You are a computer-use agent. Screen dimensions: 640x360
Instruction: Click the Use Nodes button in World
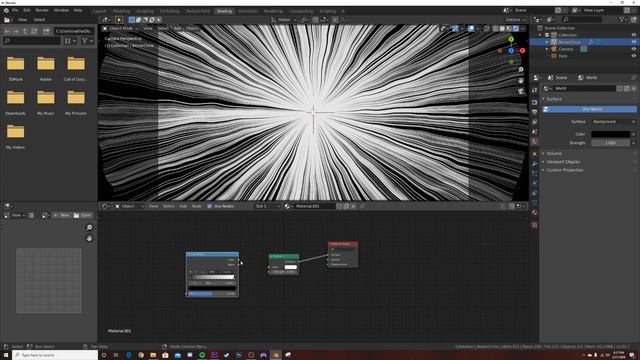pyautogui.click(x=589, y=109)
